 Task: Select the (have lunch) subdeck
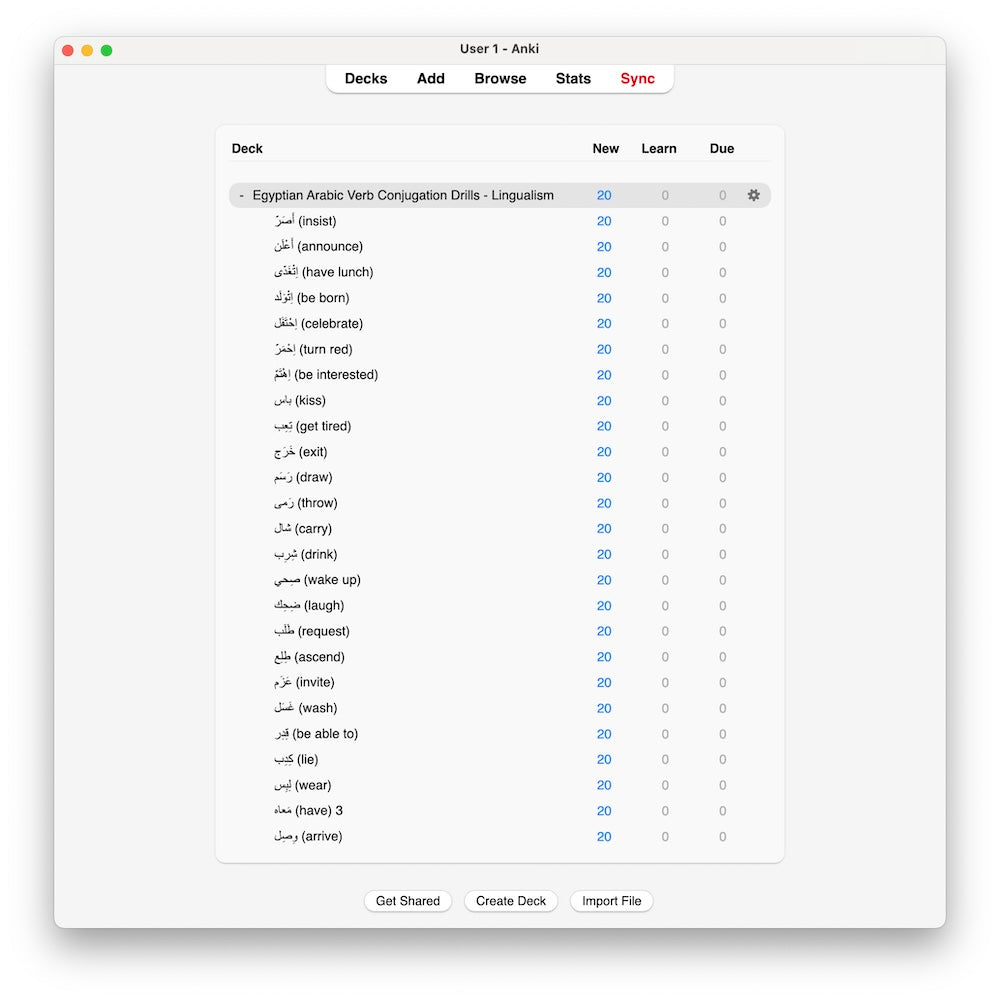(x=323, y=272)
